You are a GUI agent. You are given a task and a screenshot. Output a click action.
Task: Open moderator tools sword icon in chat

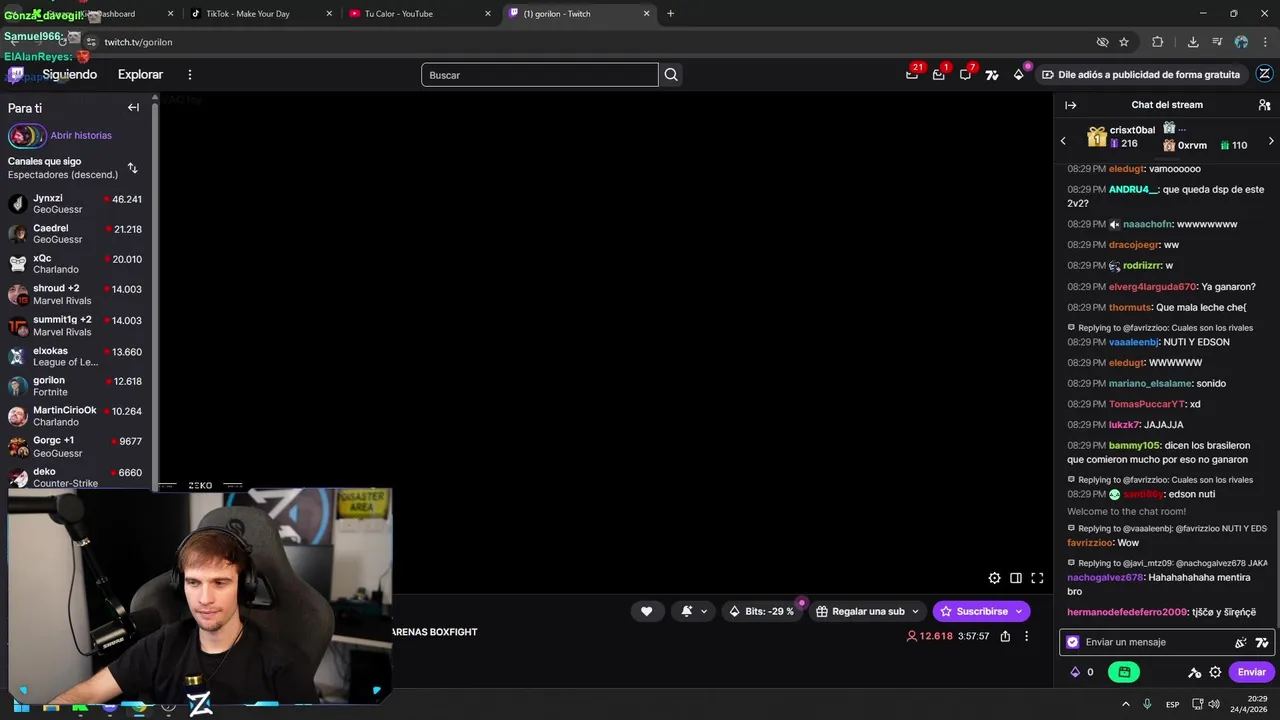[x=1194, y=672]
